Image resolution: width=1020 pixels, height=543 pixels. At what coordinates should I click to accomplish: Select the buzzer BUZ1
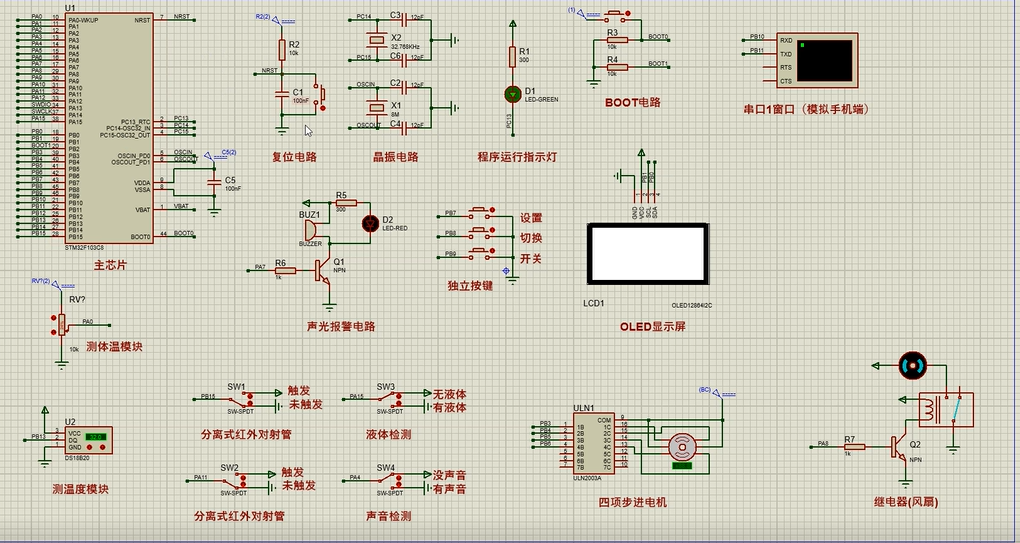312,230
